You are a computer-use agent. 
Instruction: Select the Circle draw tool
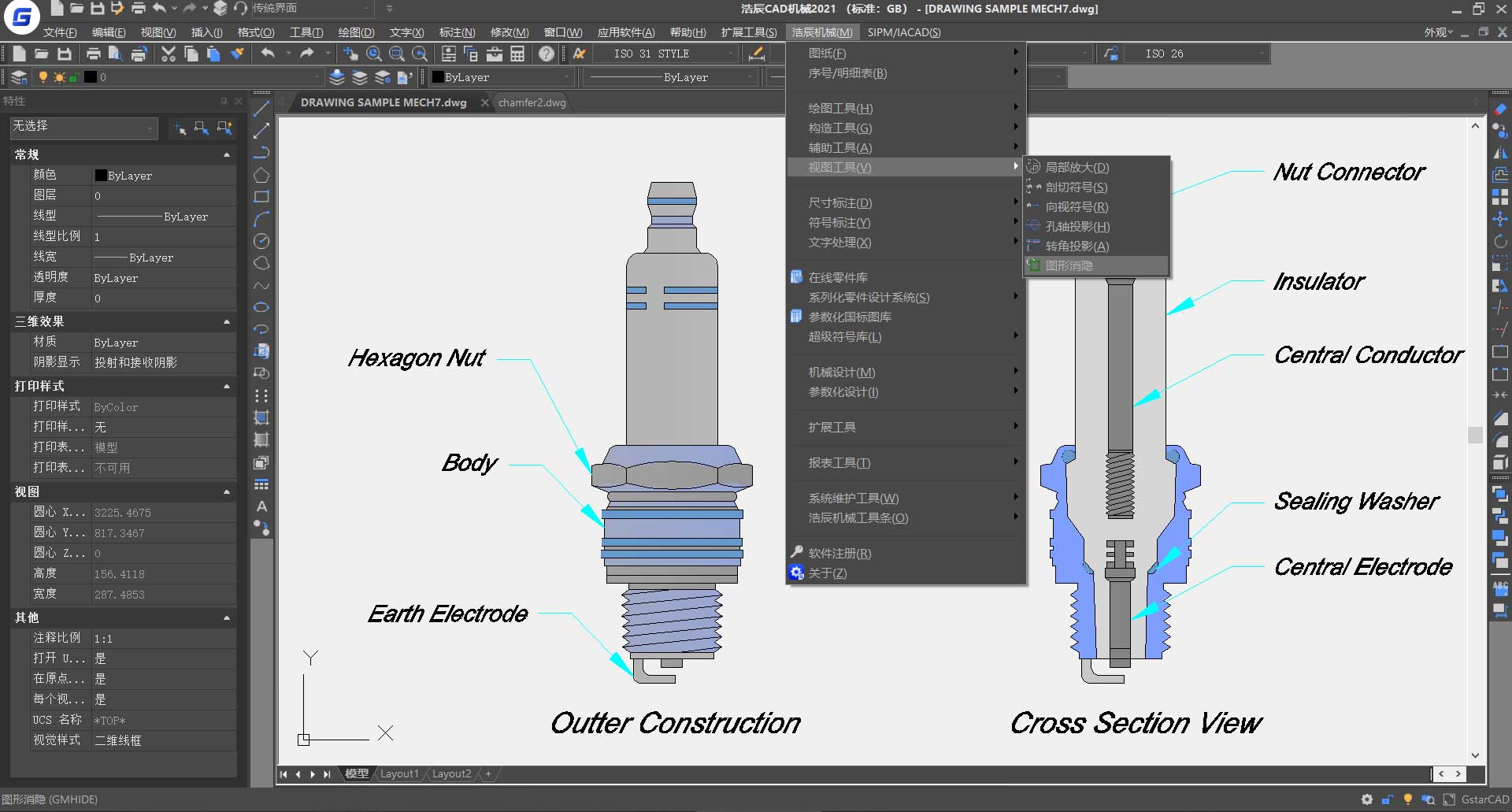click(261, 241)
